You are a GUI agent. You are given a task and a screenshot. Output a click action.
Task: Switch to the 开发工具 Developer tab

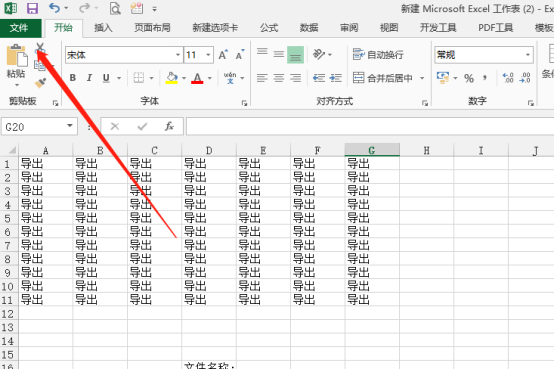[438, 28]
